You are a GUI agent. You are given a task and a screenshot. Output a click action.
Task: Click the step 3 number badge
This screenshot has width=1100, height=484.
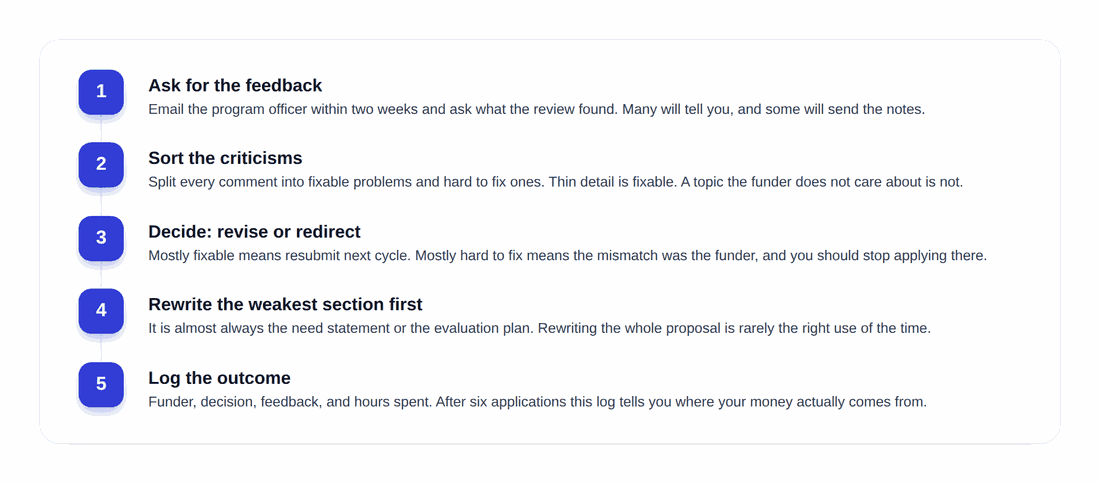[101, 238]
